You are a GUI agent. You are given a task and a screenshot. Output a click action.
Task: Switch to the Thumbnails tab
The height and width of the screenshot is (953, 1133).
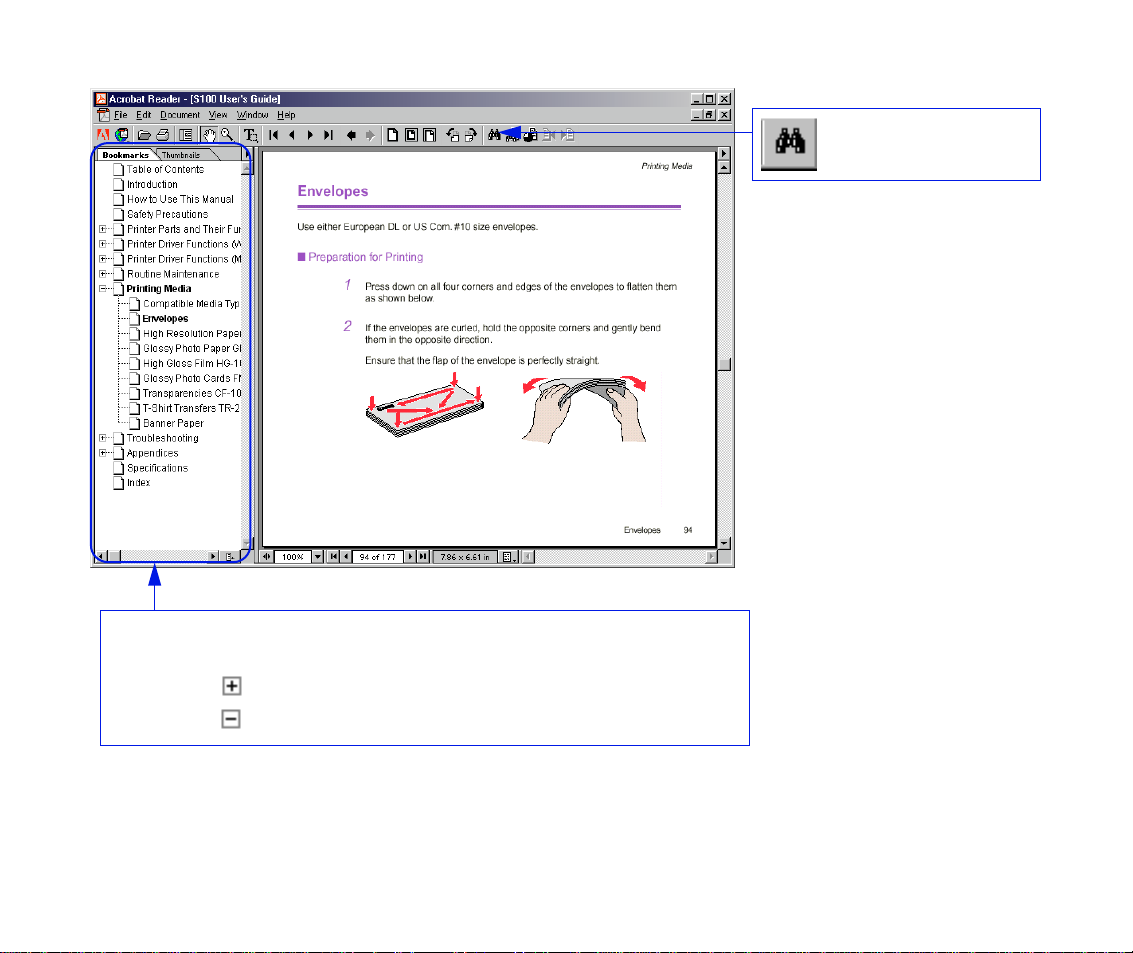point(181,155)
